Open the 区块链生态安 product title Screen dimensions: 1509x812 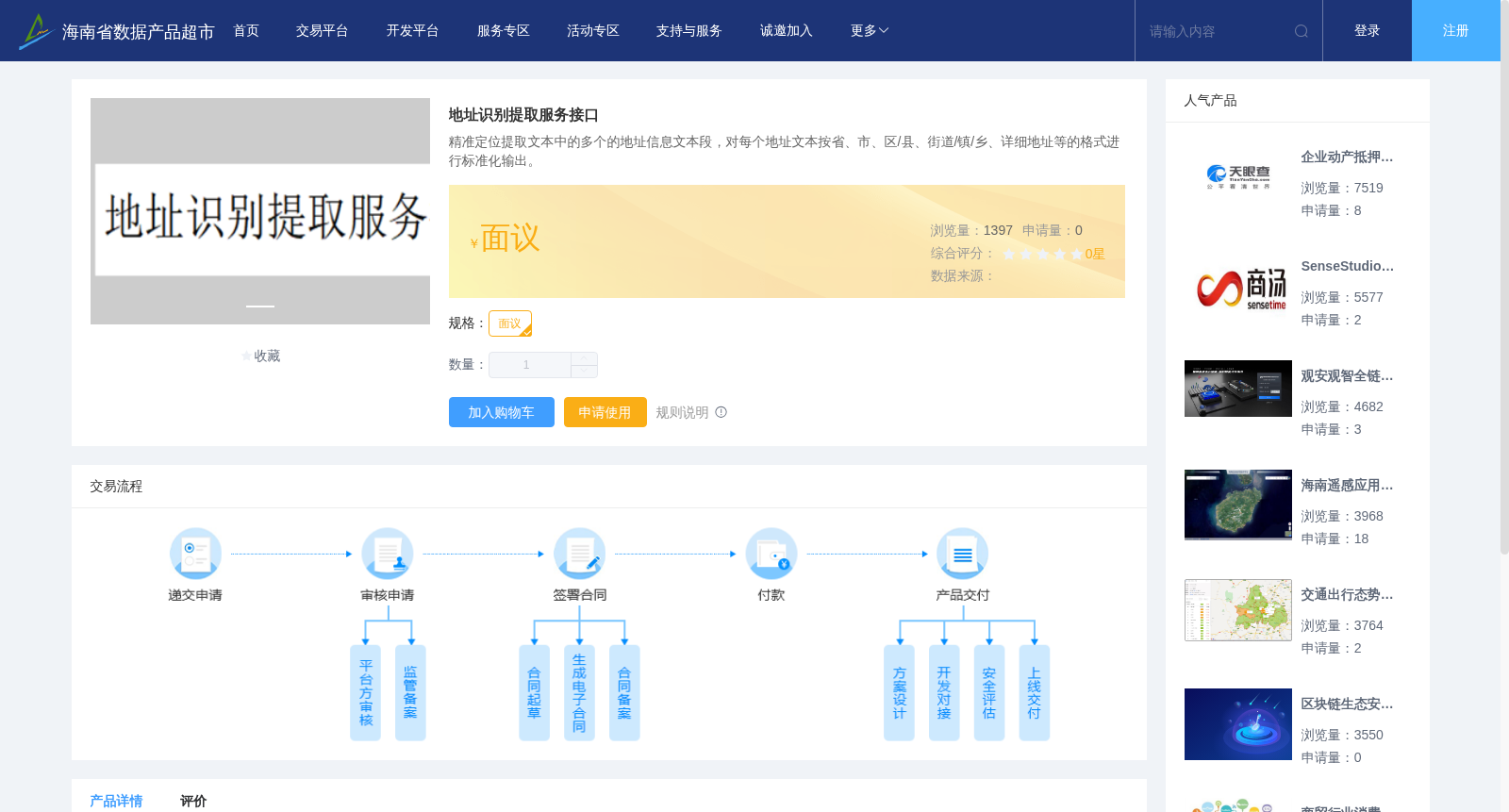1347,704
